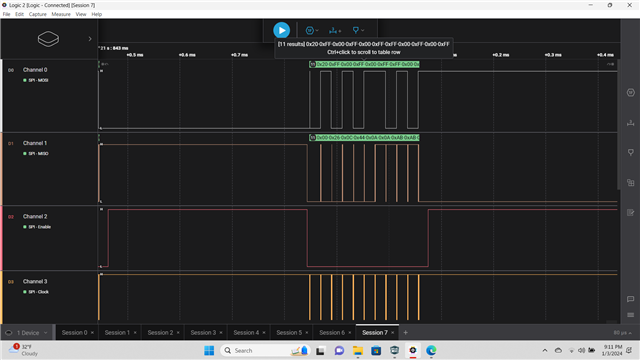The height and width of the screenshot is (360, 640).
Task: Click the SPI - Enable analyzer tag
Action: point(37,227)
